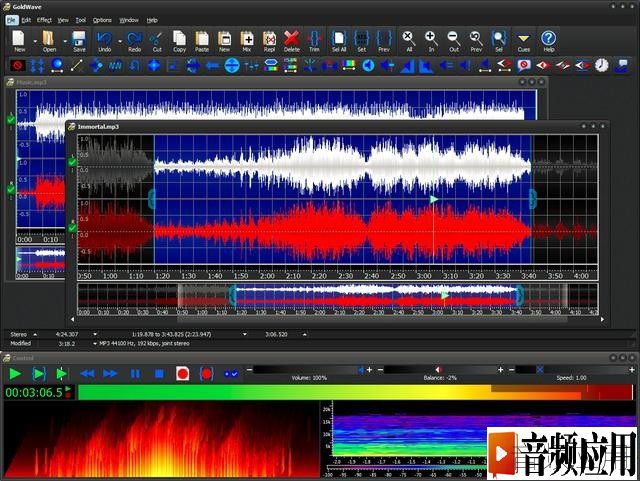Click the Redo toolbar icon
640x481 pixels.
[135, 41]
